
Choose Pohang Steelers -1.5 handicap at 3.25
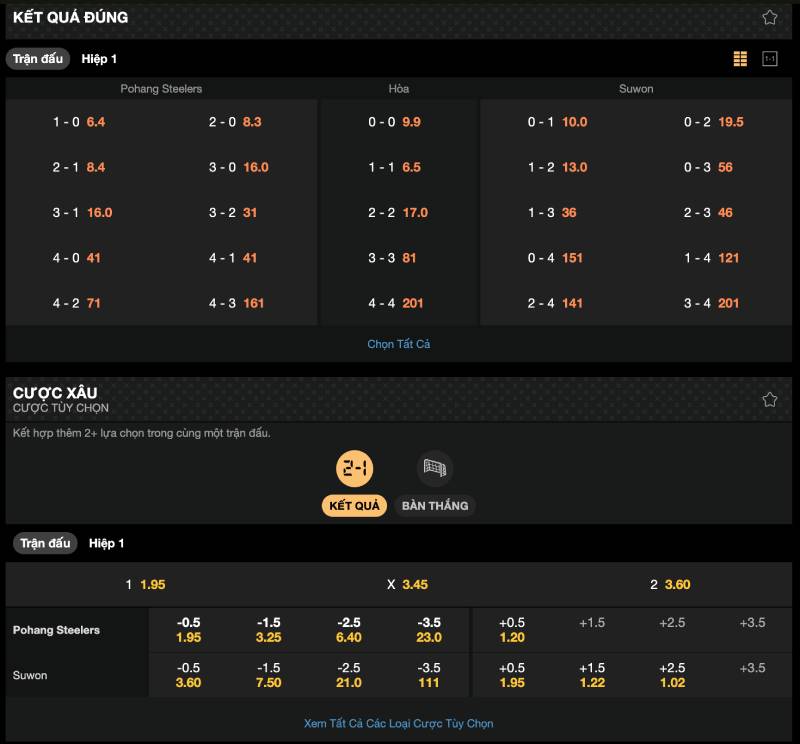[x=269, y=630]
